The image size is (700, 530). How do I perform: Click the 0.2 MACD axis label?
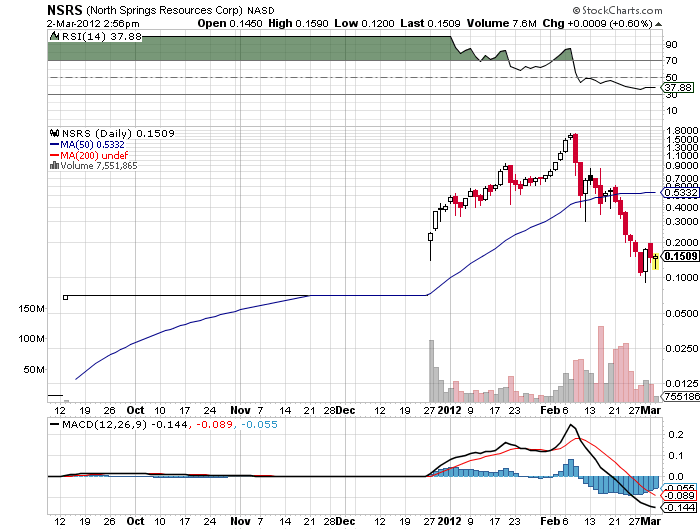coord(676,434)
